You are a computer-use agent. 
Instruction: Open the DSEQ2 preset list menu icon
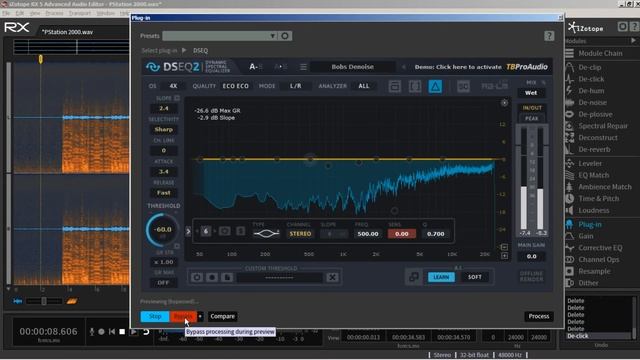click(x=303, y=67)
